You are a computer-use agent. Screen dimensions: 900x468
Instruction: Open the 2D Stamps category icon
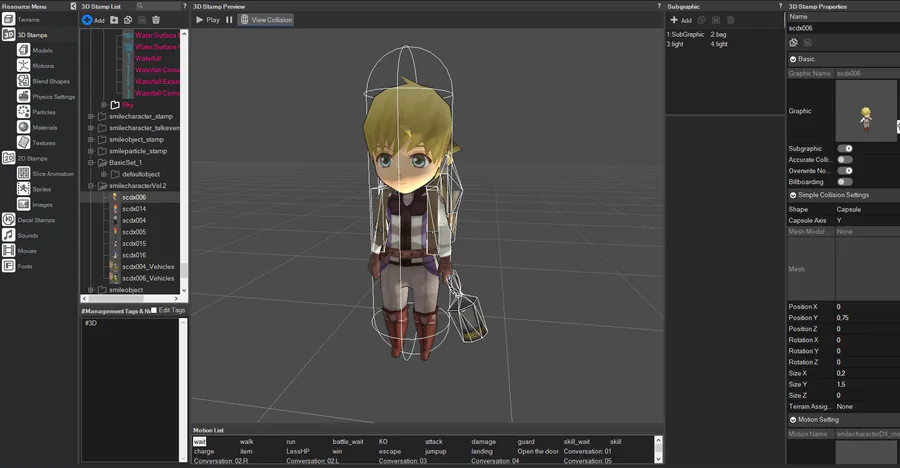[9, 158]
